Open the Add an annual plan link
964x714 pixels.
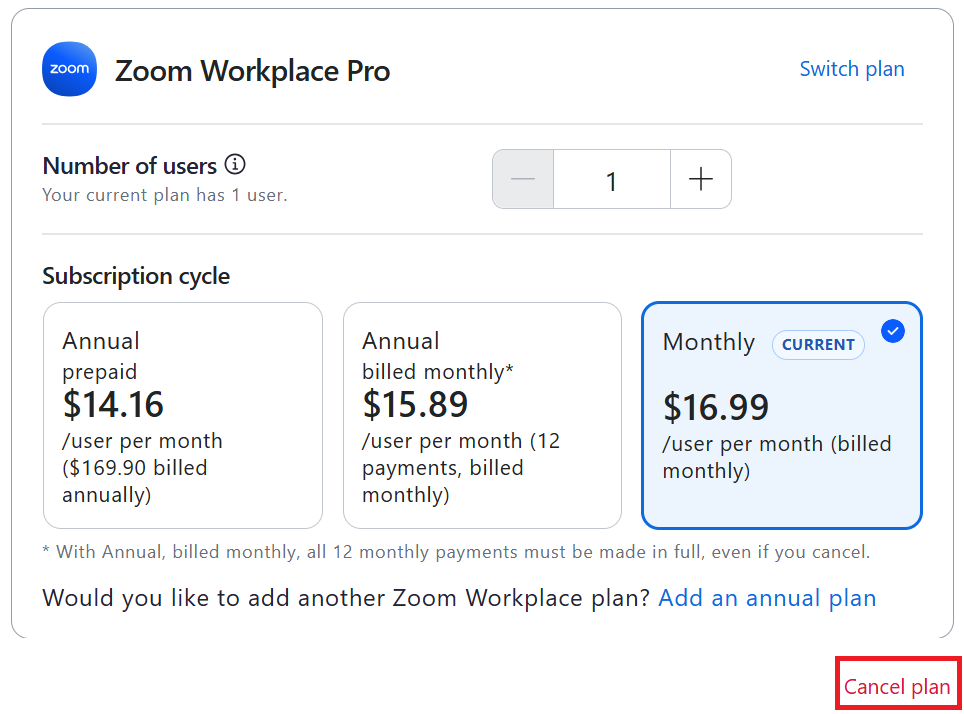pyautogui.click(x=767, y=598)
